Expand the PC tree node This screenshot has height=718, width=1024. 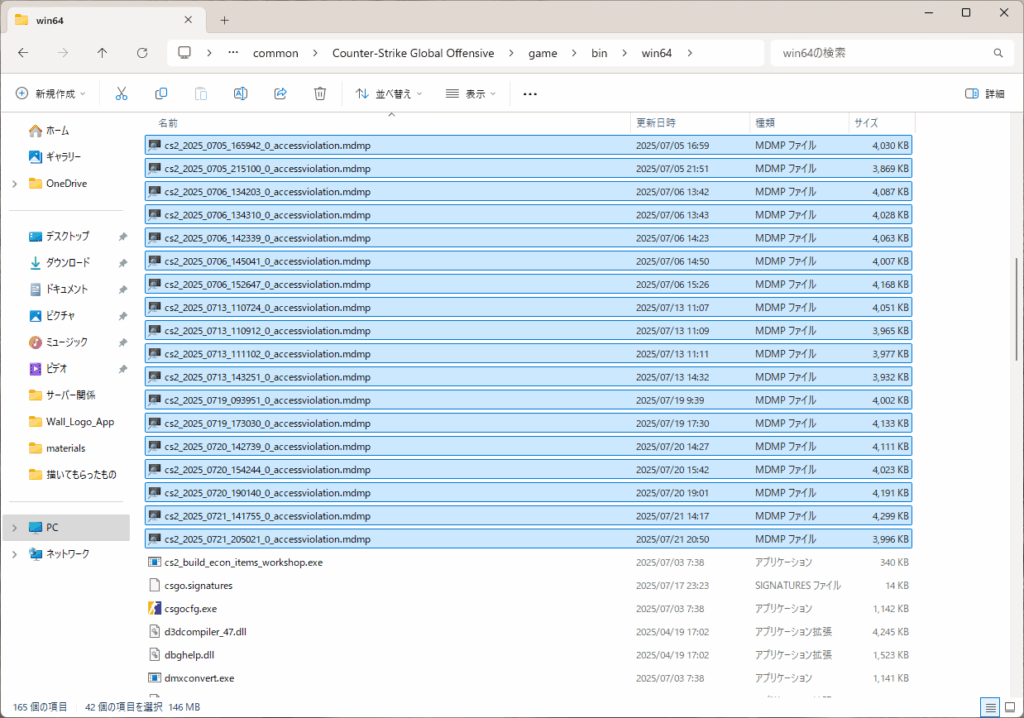pos(14,527)
